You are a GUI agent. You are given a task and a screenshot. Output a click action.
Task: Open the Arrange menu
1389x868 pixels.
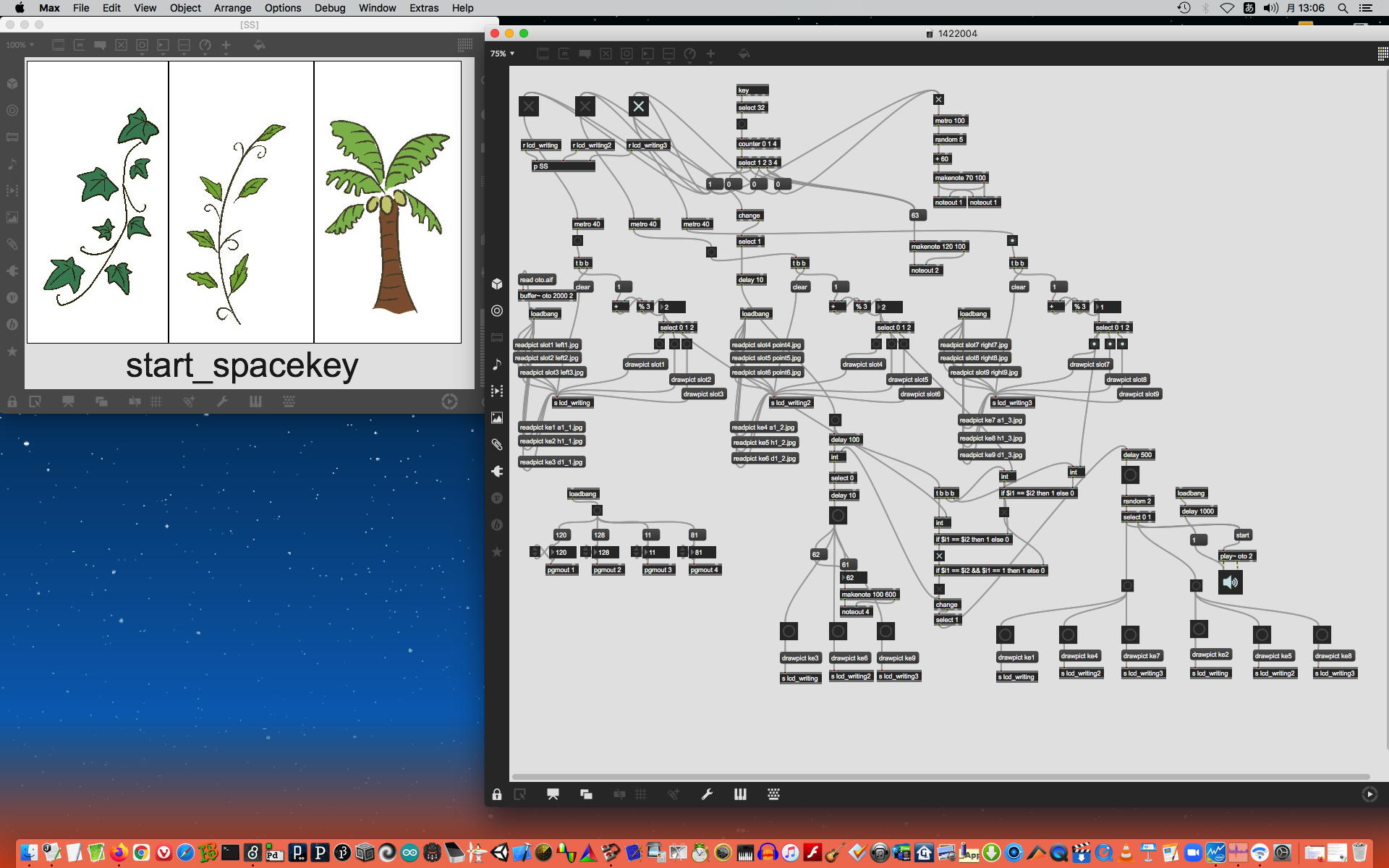click(232, 8)
